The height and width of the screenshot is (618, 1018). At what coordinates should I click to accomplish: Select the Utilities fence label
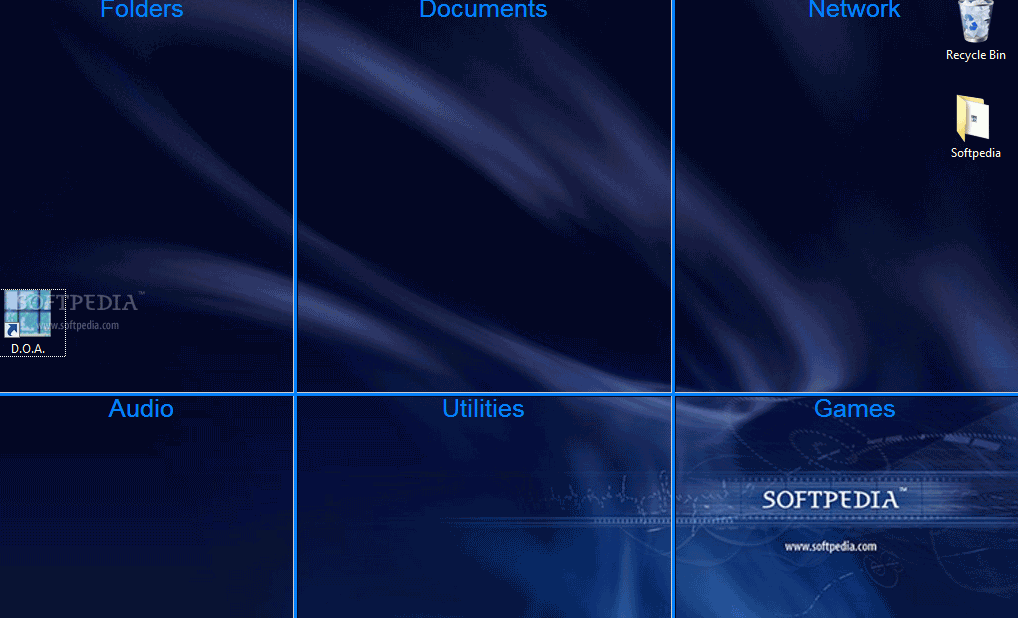[483, 408]
